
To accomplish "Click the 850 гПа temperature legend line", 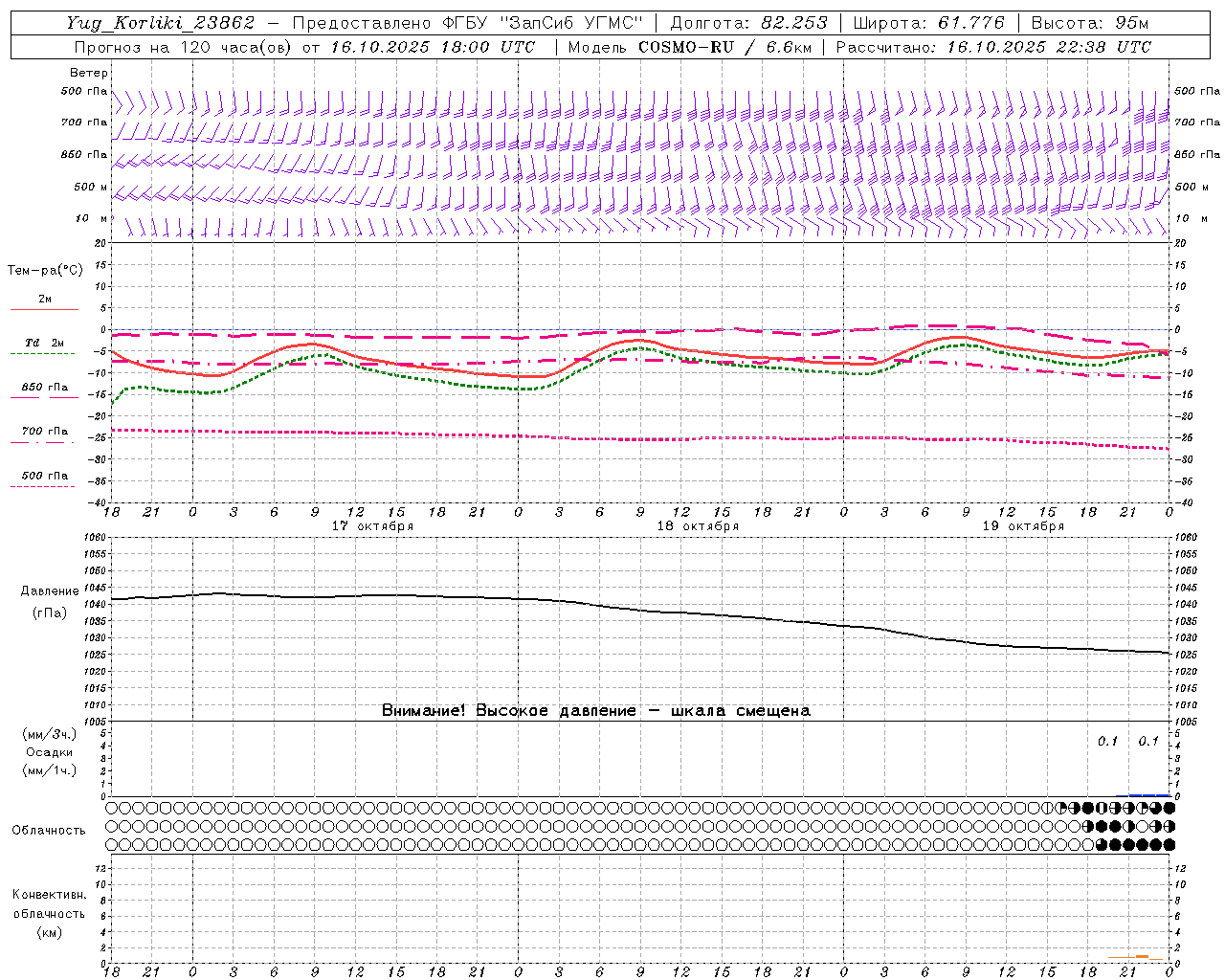I will pos(44,396).
